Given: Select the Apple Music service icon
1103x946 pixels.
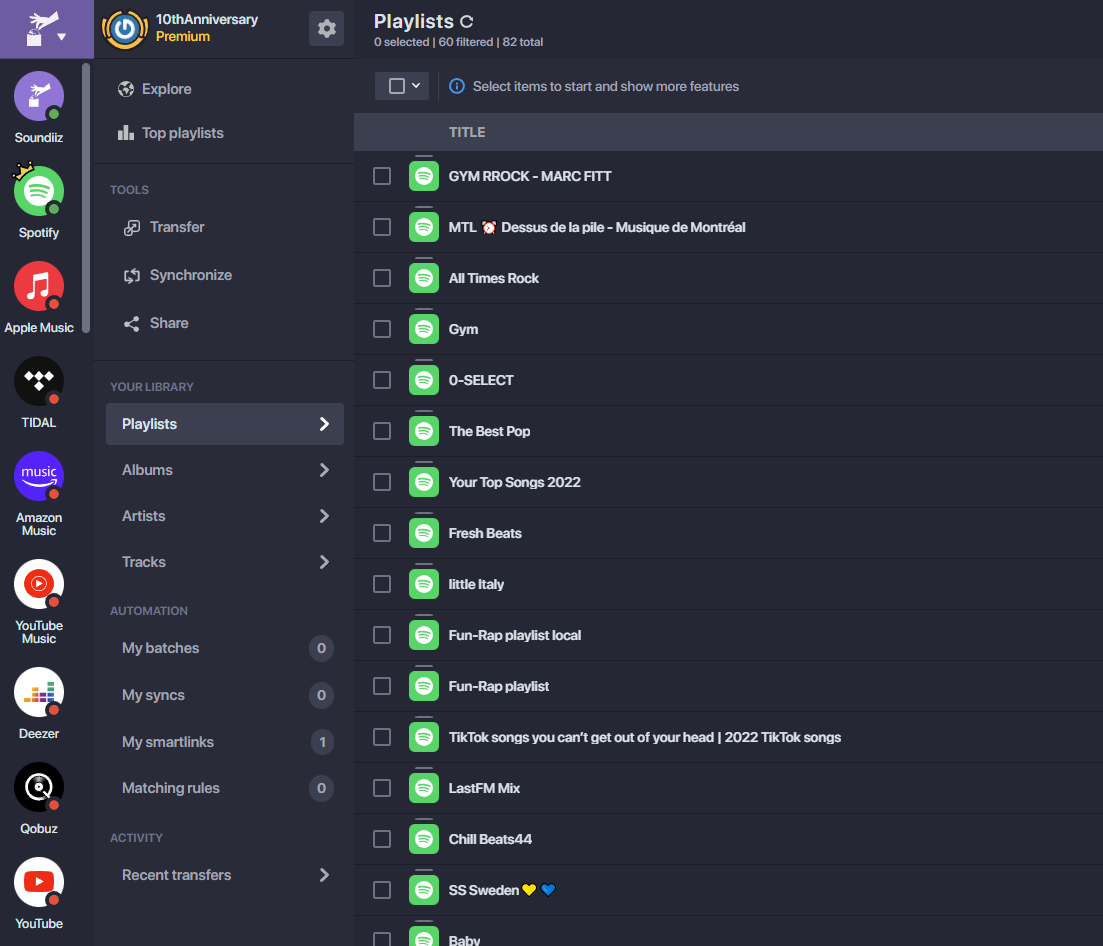Looking at the screenshot, I should [39, 287].
